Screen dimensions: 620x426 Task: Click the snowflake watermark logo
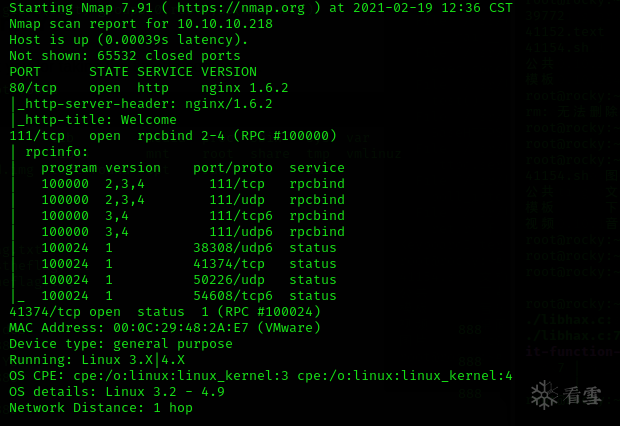(544, 395)
